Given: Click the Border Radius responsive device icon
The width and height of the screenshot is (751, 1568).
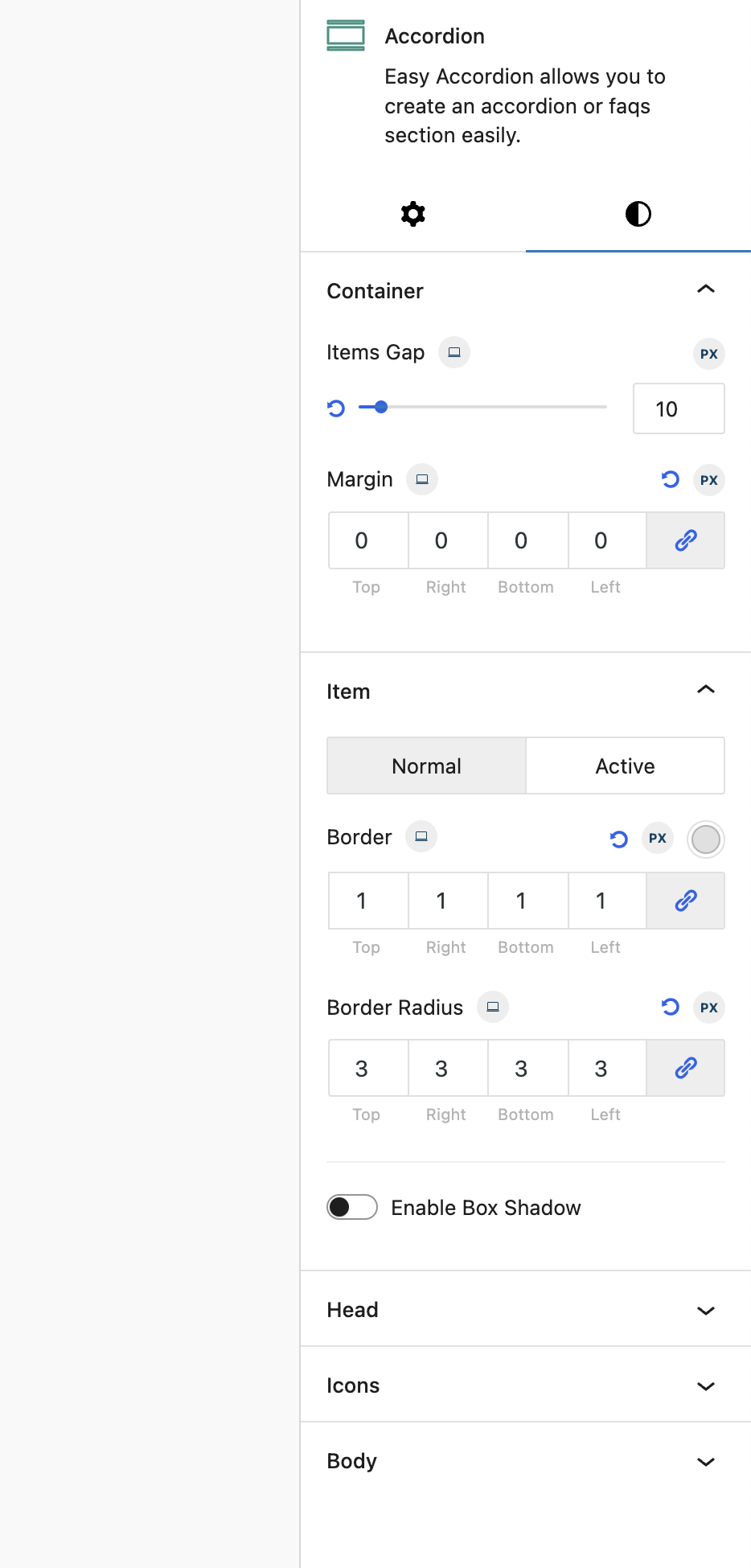Looking at the screenshot, I should pos(493,1007).
